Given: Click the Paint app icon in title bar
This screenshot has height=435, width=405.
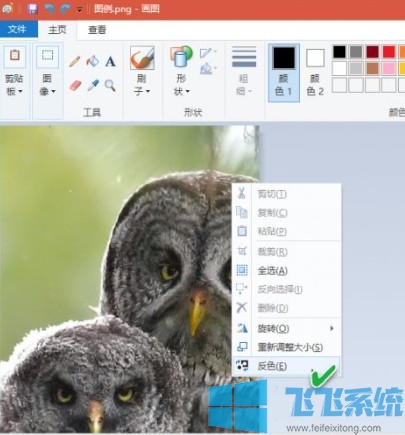Looking at the screenshot, I should point(7,8).
